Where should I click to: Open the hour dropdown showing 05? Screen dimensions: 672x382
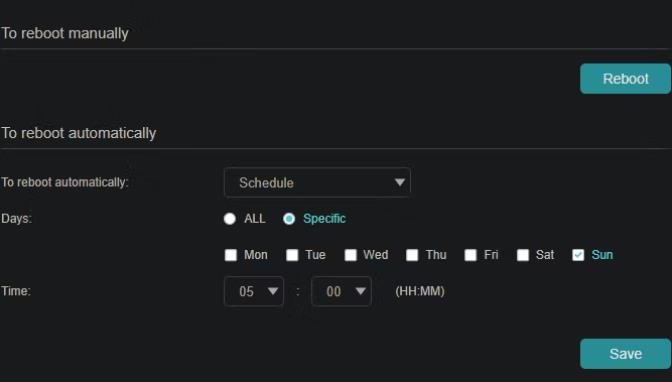pos(254,292)
